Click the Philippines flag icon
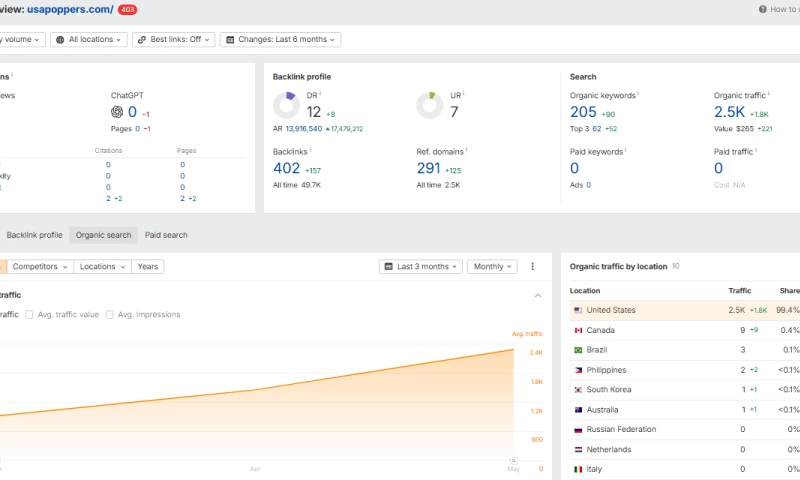 coord(578,370)
